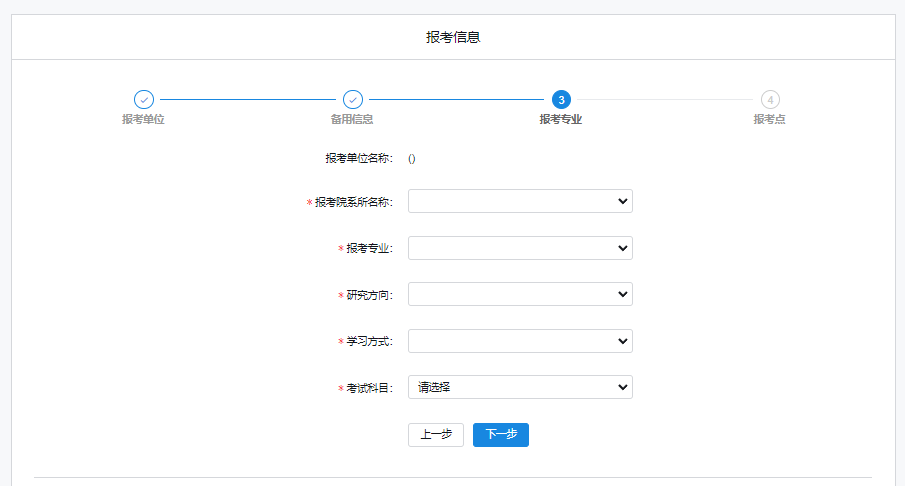Switch to the 备用信息 step label
Image resolution: width=905 pixels, height=486 pixels.
(352, 120)
